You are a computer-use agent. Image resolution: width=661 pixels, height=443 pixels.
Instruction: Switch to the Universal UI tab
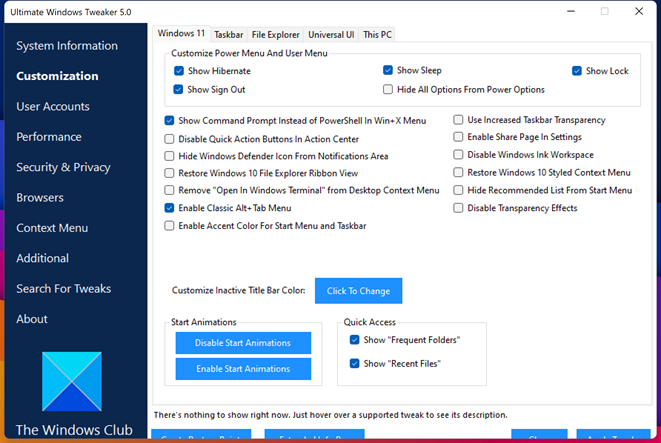(331, 35)
